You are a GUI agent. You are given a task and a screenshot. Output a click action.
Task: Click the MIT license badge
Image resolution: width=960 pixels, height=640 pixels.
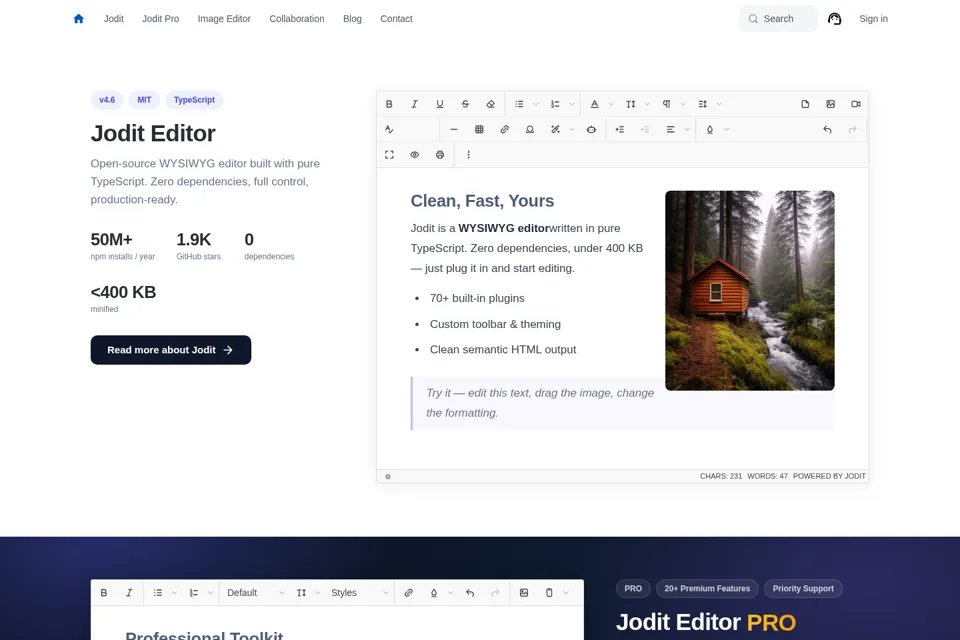[144, 100]
